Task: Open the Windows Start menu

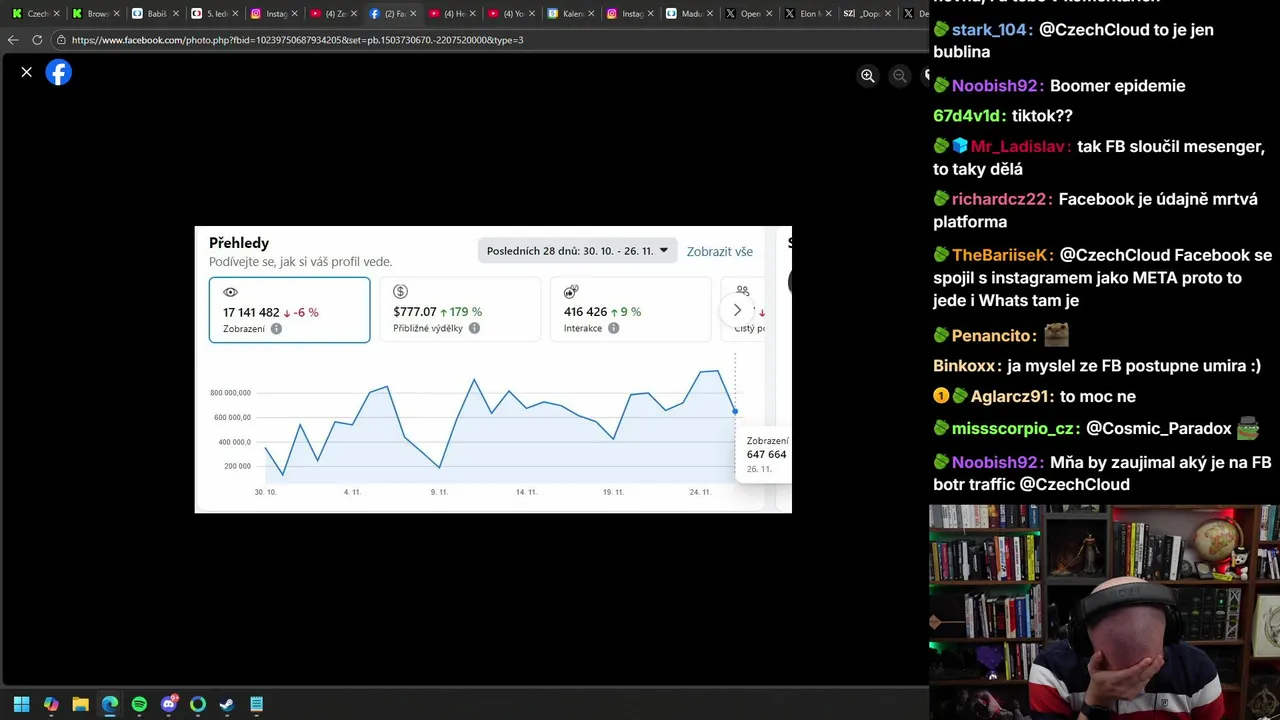Action: pyautogui.click(x=21, y=704)
